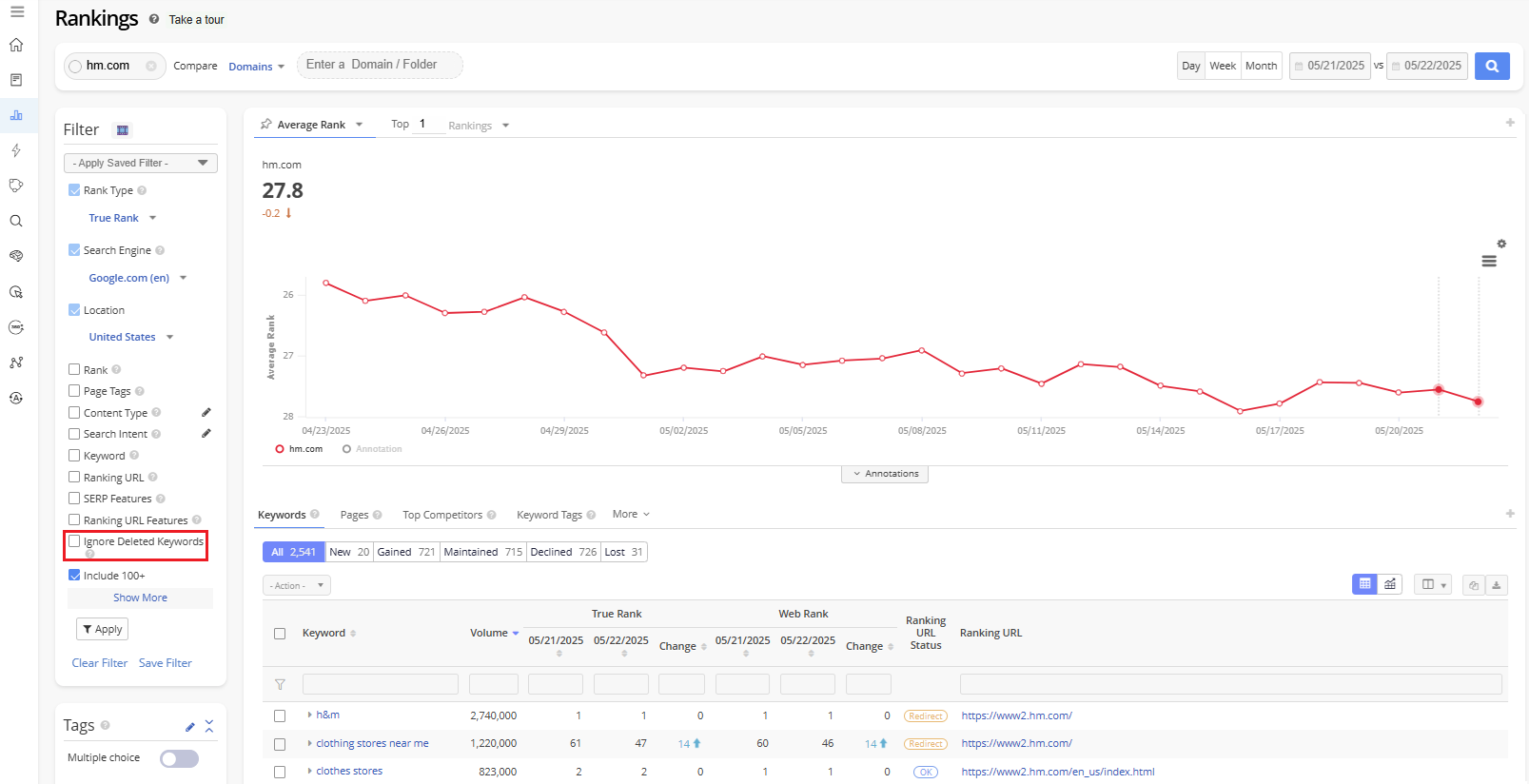Enable Ignore Deleted Keywords checkbox
Image resolution: width=1529 pixels, height=784 pixels.
click(74, 541)
